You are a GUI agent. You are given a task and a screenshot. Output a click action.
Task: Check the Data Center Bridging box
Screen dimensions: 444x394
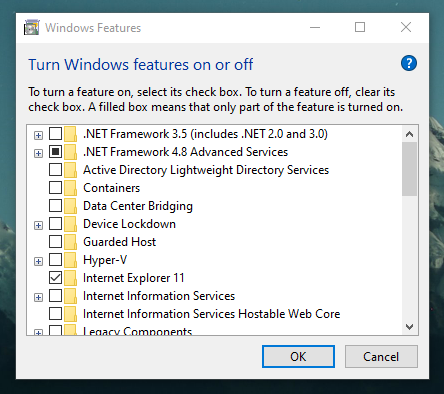coord(55,206)
